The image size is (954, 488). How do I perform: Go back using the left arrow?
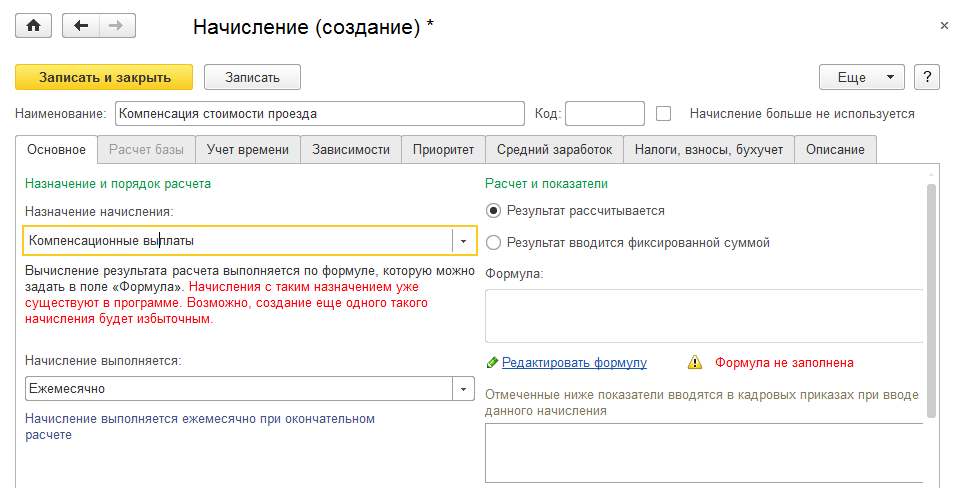click(83, 26)
